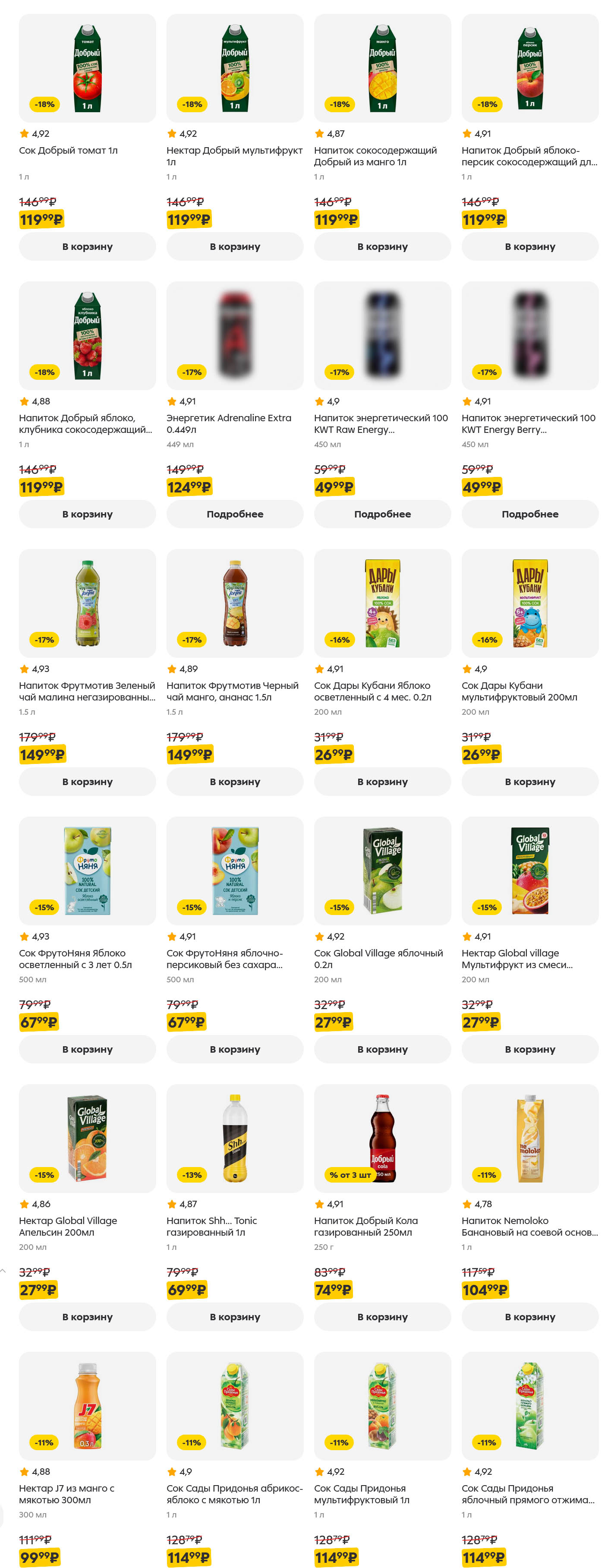Viewport: 611px width, 1568px height.
Task: Click the Фрутмотив green tea bottle image
Action: (x=87, y=603)
